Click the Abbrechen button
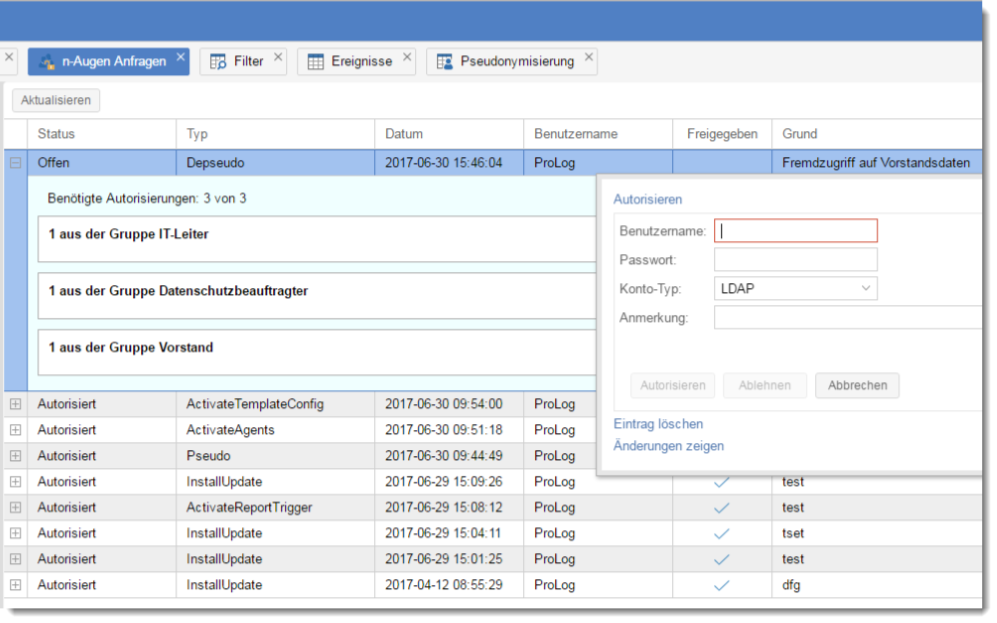Image resolution: width=997 pixels, height=623 pixels. coord(857,385)
